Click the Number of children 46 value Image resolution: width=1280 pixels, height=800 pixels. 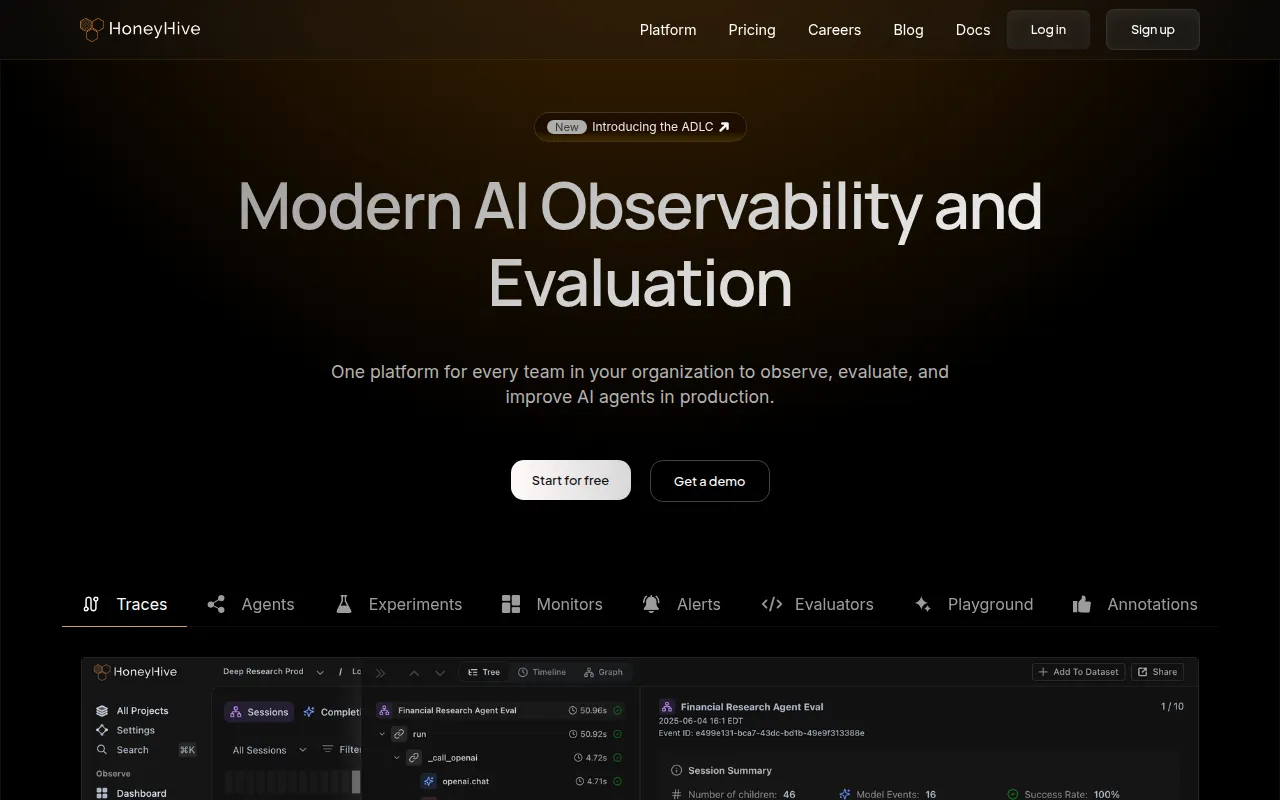coord(789,794)
